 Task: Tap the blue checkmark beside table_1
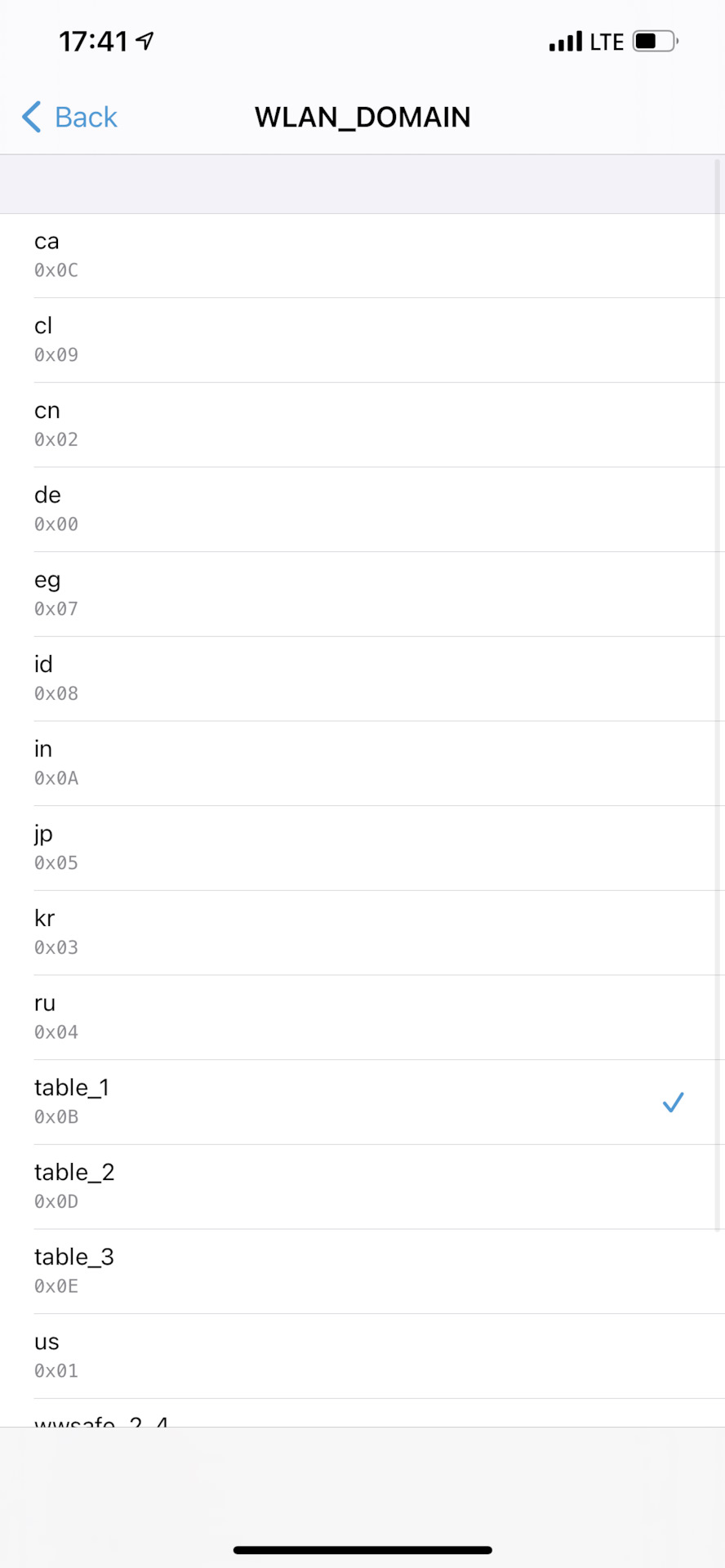click(673, 1102)
